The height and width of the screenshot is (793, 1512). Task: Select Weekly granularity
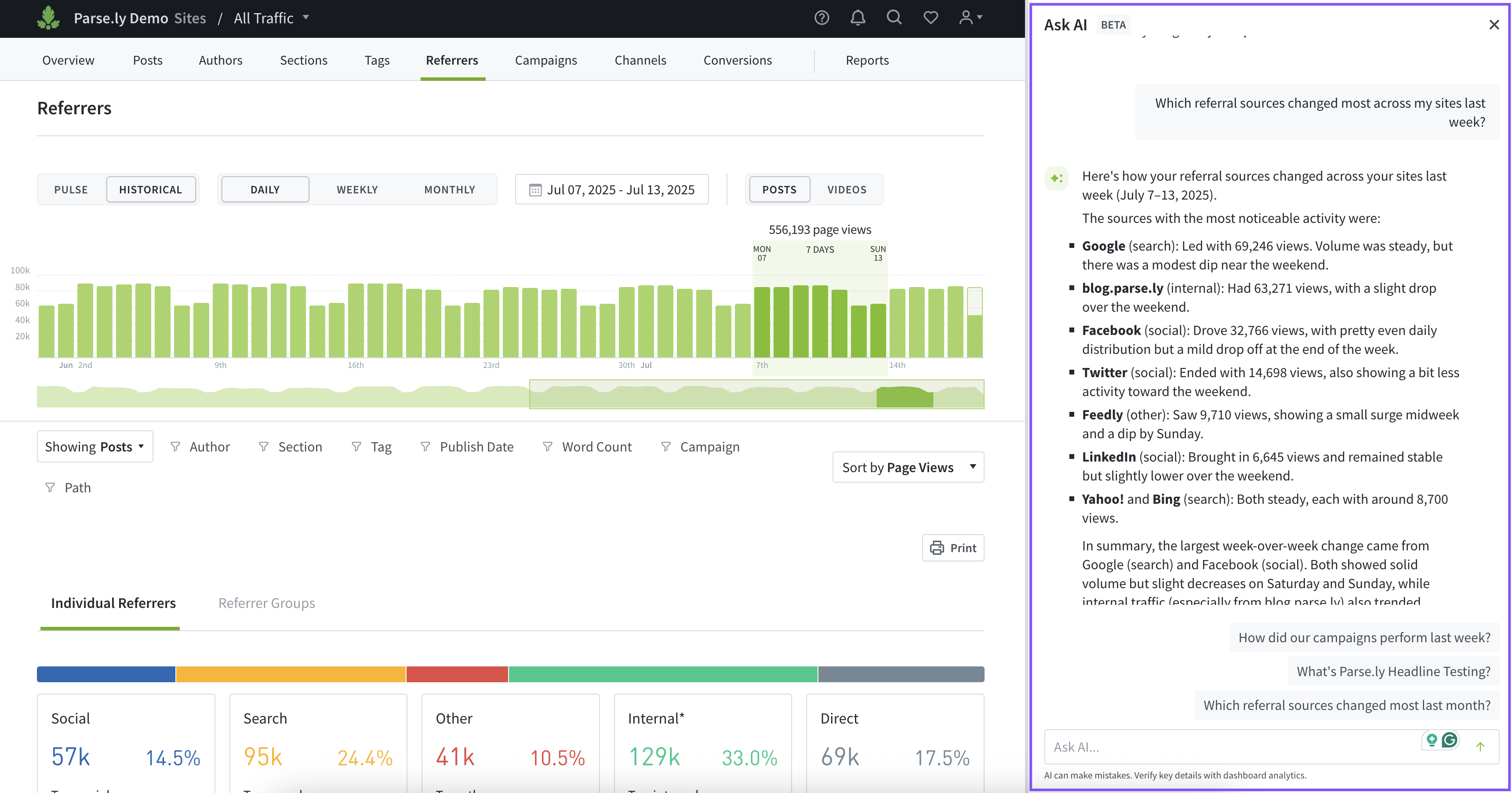pos(357,189)
